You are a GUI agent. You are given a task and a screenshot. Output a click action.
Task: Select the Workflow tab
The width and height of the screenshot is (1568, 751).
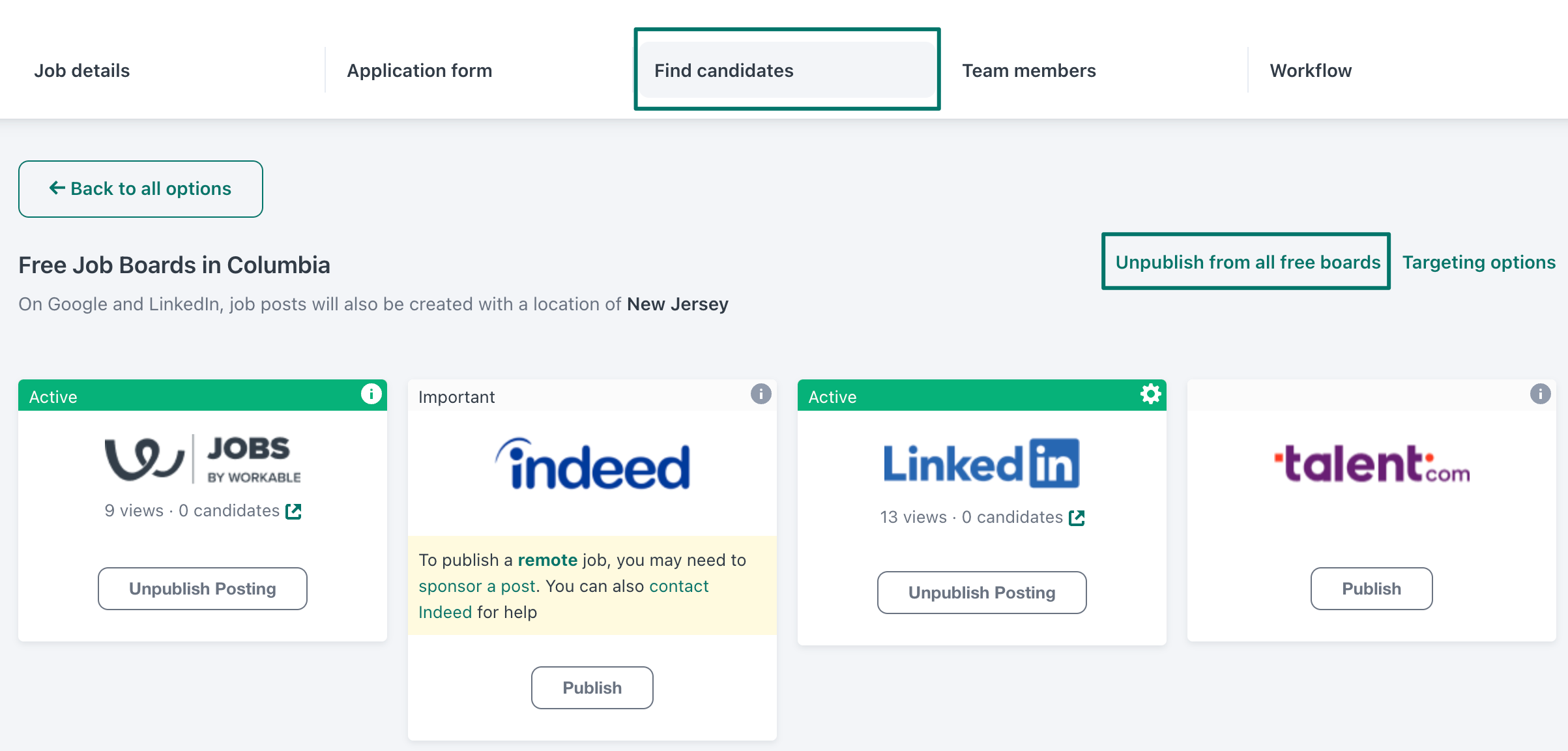pos(1311,70)
